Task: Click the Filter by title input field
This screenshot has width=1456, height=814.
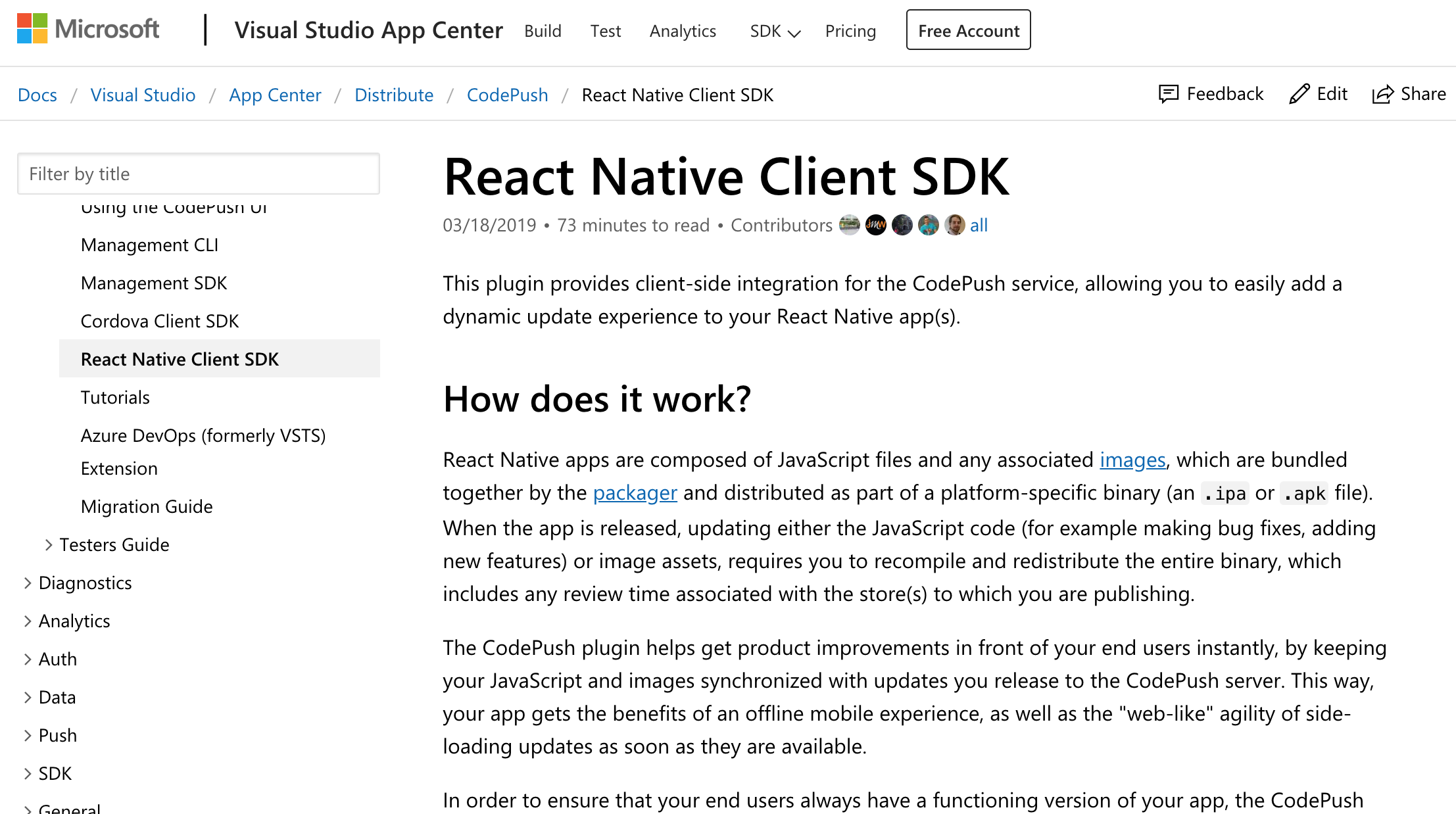Action: coord(199,174)
